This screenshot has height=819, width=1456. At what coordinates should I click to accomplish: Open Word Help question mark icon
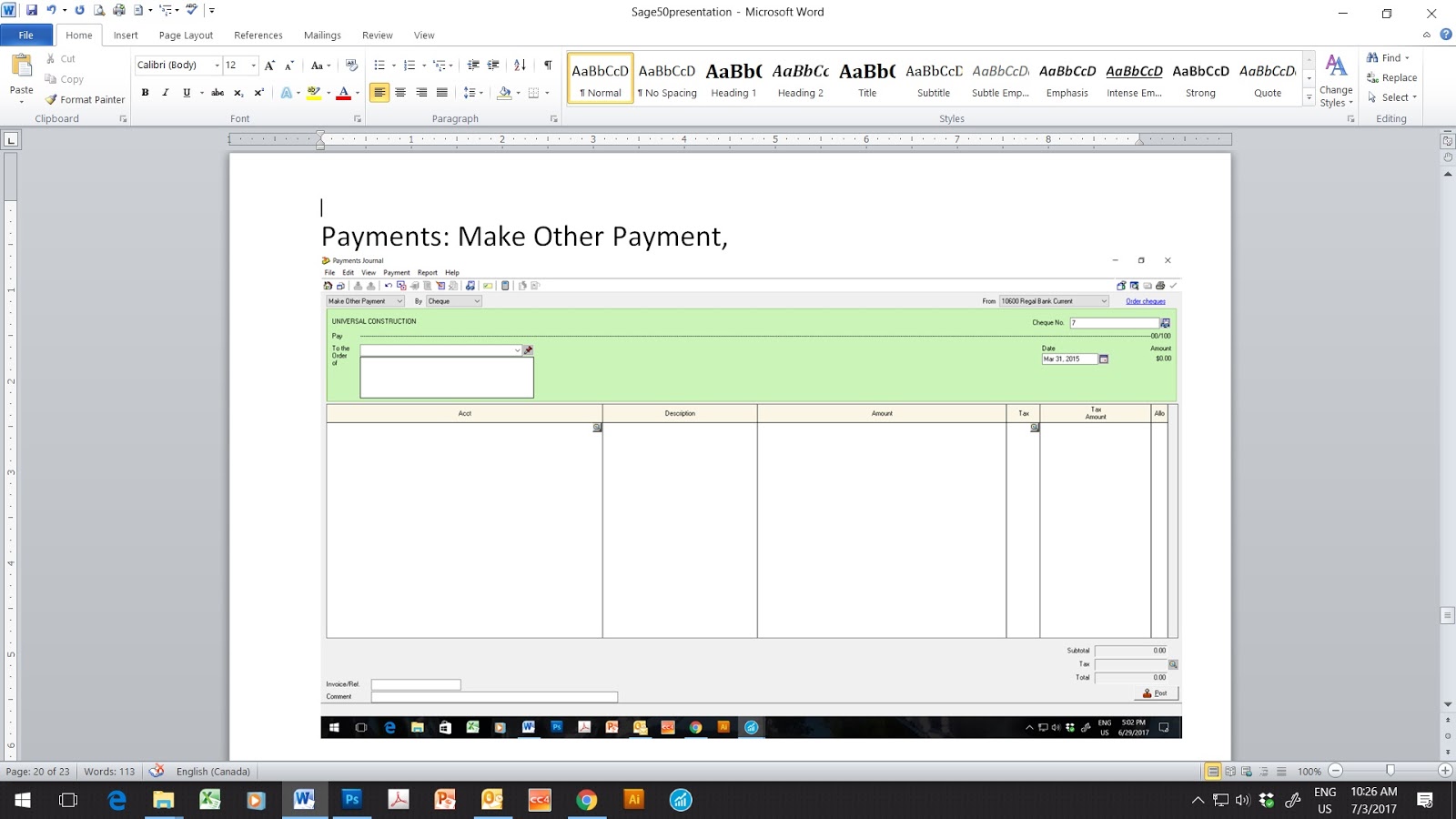pos(1446,35)
